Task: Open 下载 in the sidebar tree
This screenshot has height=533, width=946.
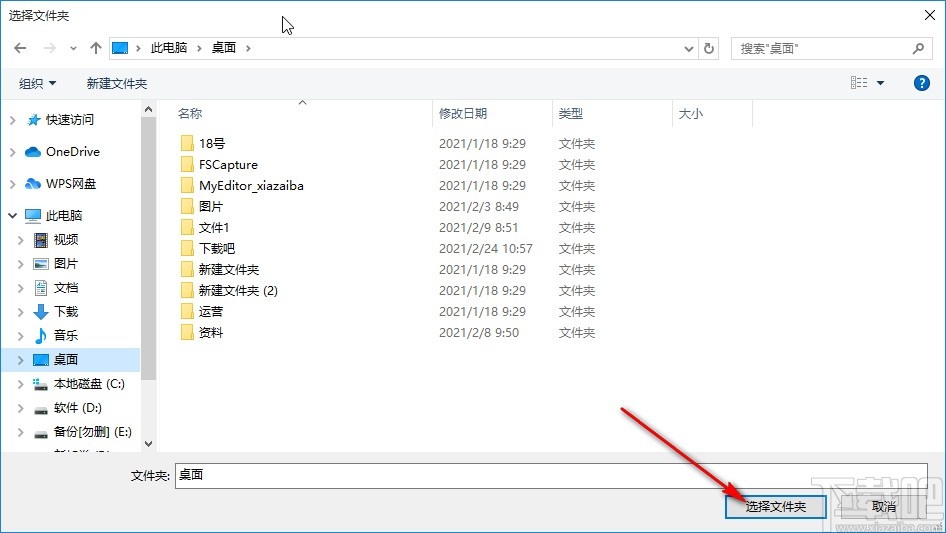Action: tap(65, 311)
